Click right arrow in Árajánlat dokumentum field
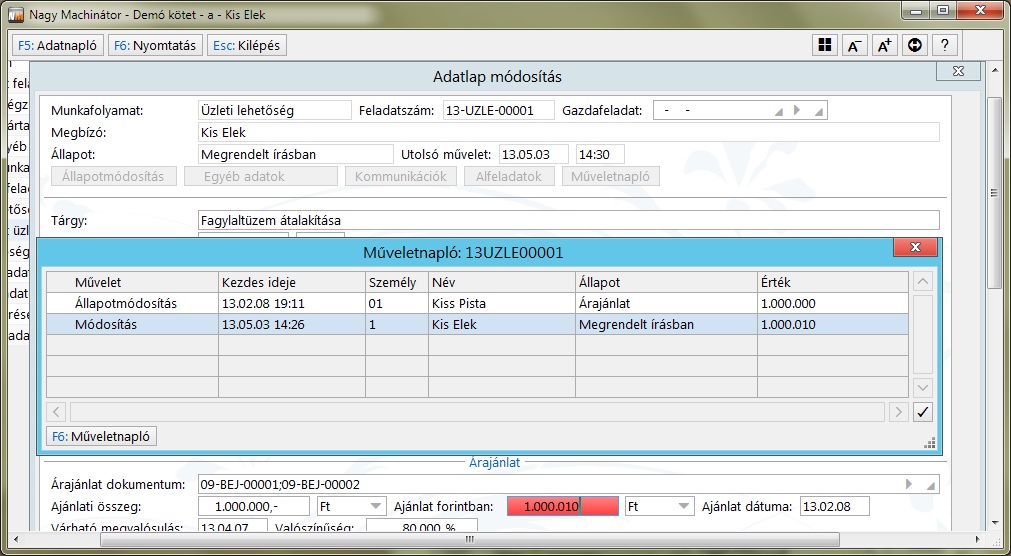 pyautogui.click(x=909, y=484)
